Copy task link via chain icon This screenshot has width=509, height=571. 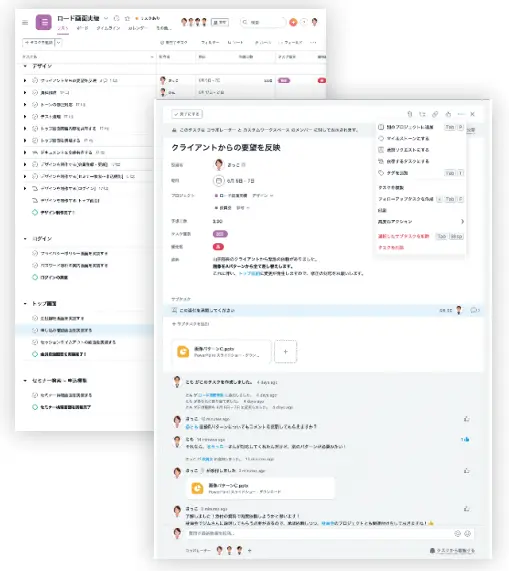(435, 114)
